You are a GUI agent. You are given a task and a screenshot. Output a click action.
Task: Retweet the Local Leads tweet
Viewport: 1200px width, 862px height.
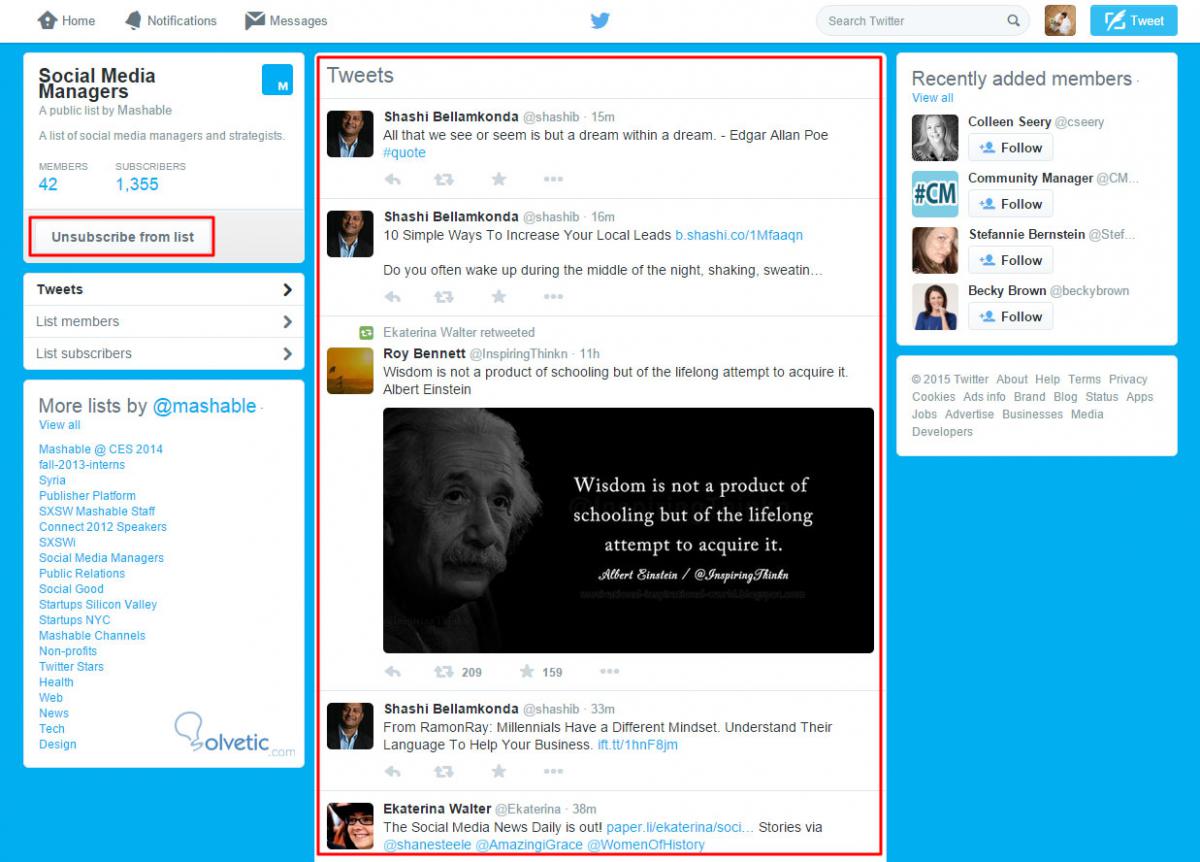[x=443, y=297]
